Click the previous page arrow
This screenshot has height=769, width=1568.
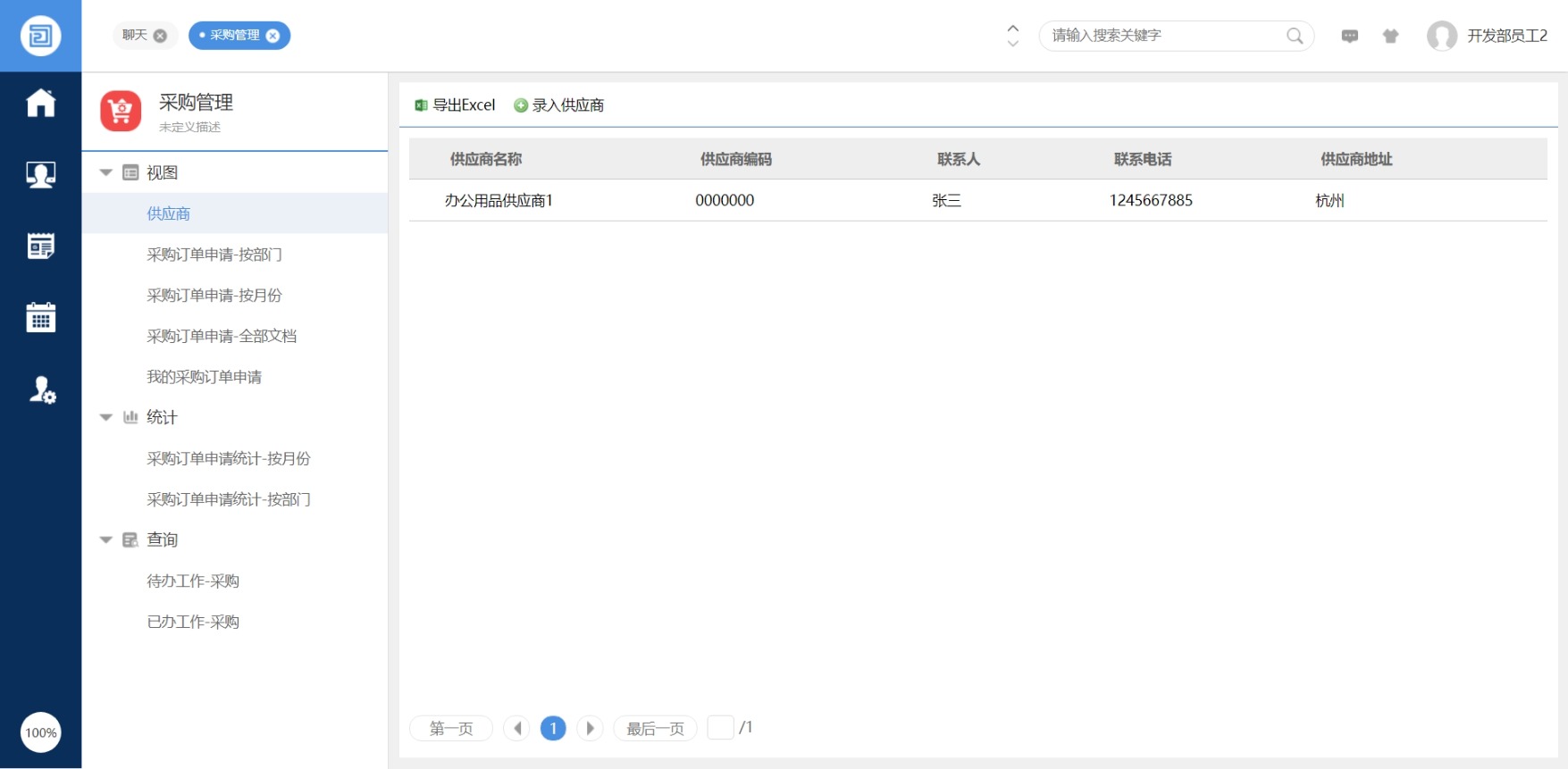[x=516, y=729]
